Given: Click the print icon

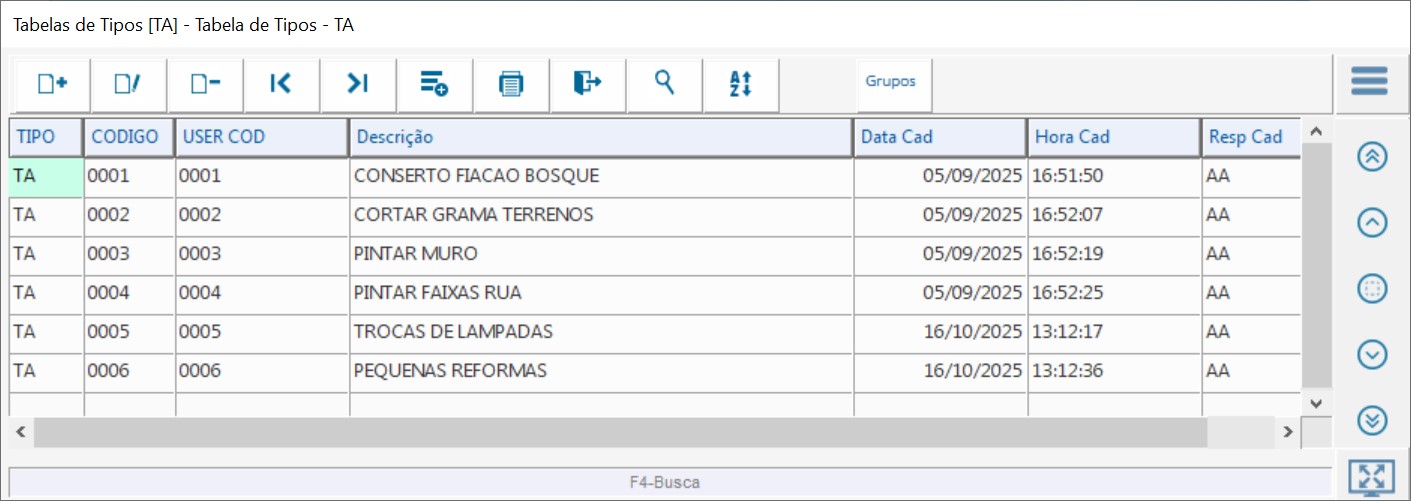Looking at the screenshot, I should click(511, 84).
